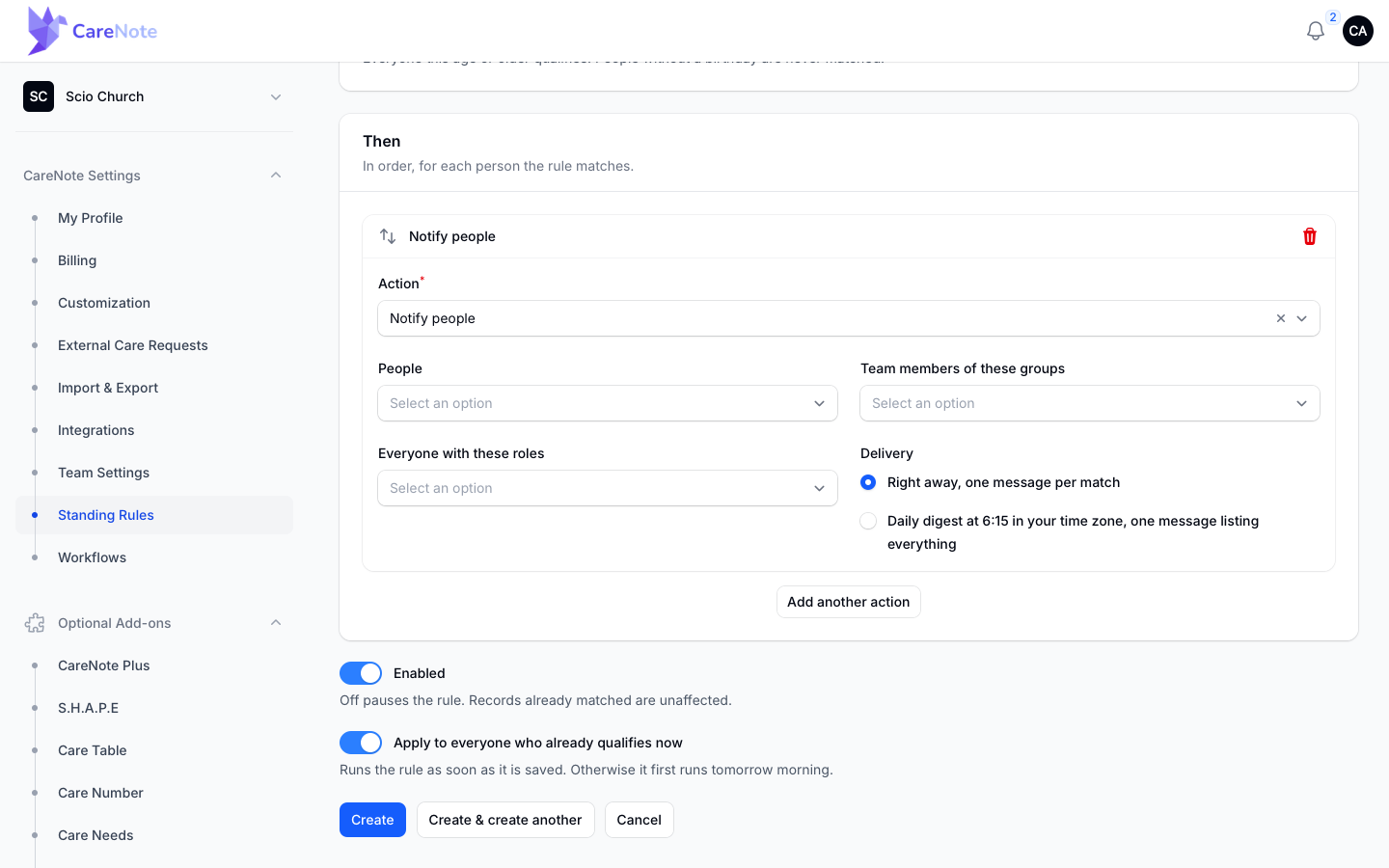Open the People dropdown

pos(608,403)
